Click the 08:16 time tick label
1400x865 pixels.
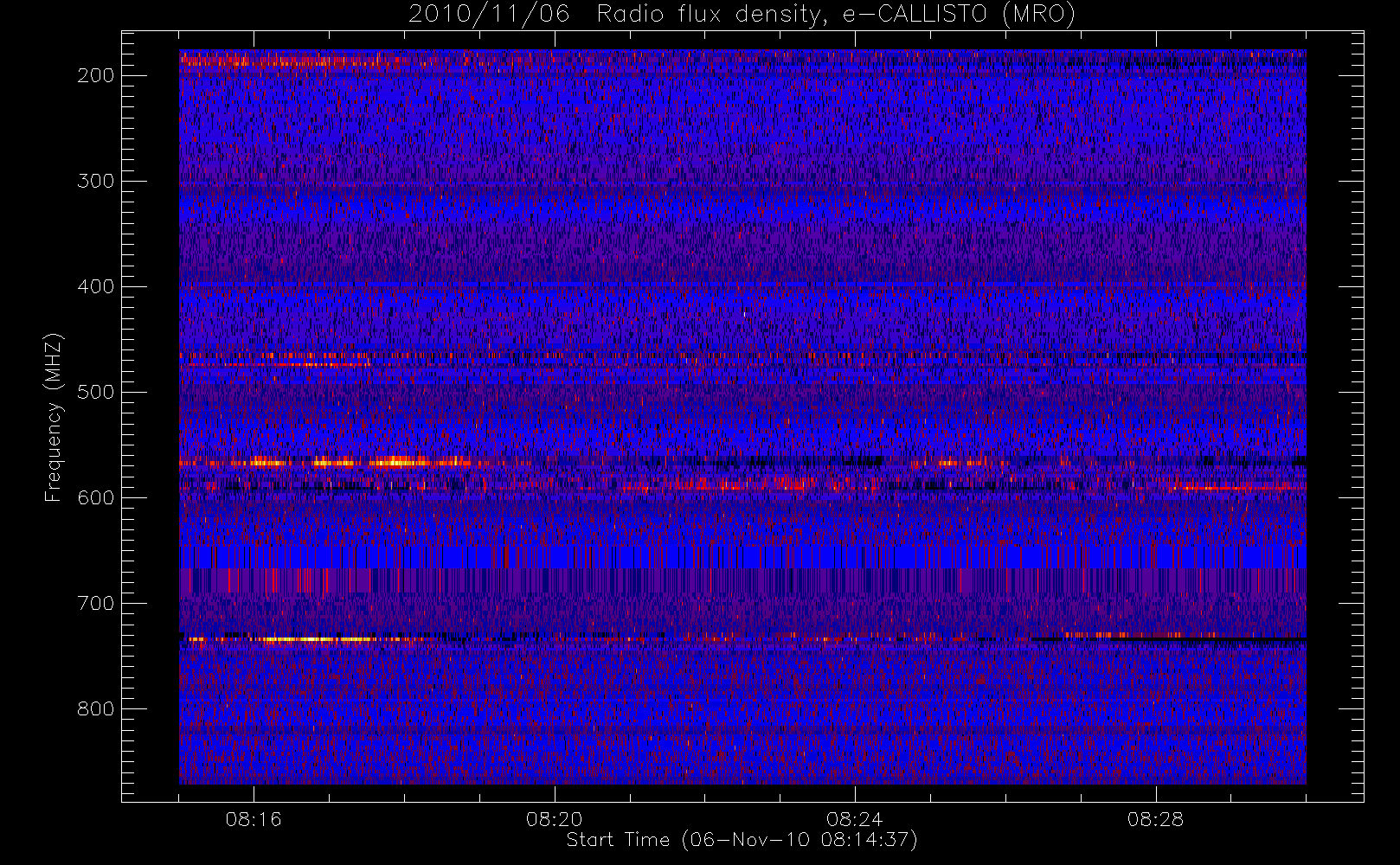[254, 819]
